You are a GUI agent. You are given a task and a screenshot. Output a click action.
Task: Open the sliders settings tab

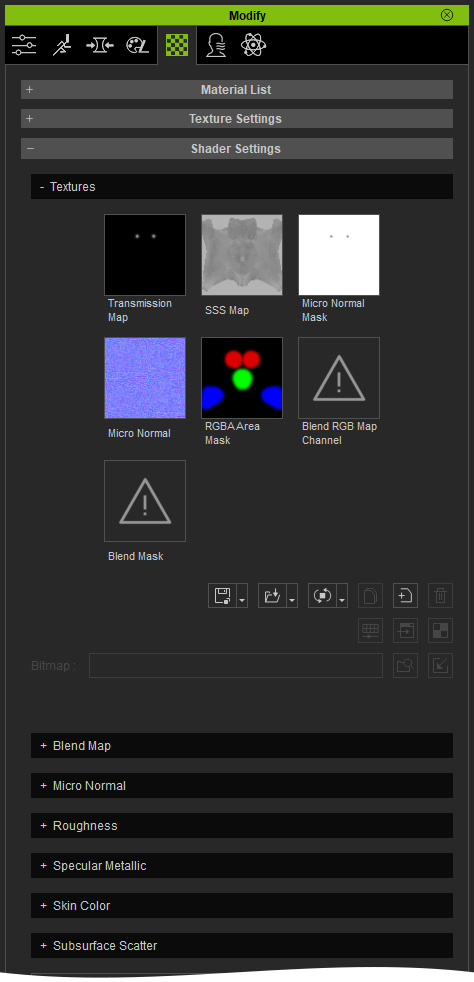coord(24,45)
